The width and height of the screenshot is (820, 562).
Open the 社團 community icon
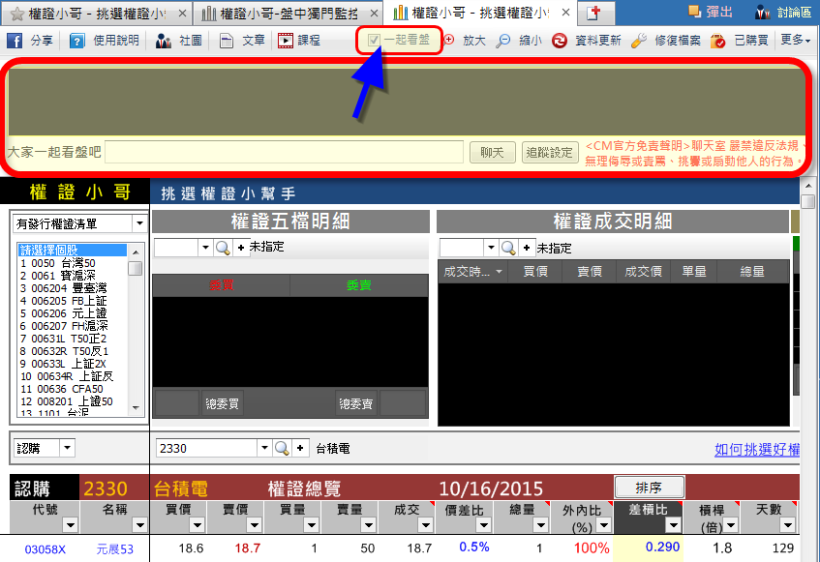point(164,40)
